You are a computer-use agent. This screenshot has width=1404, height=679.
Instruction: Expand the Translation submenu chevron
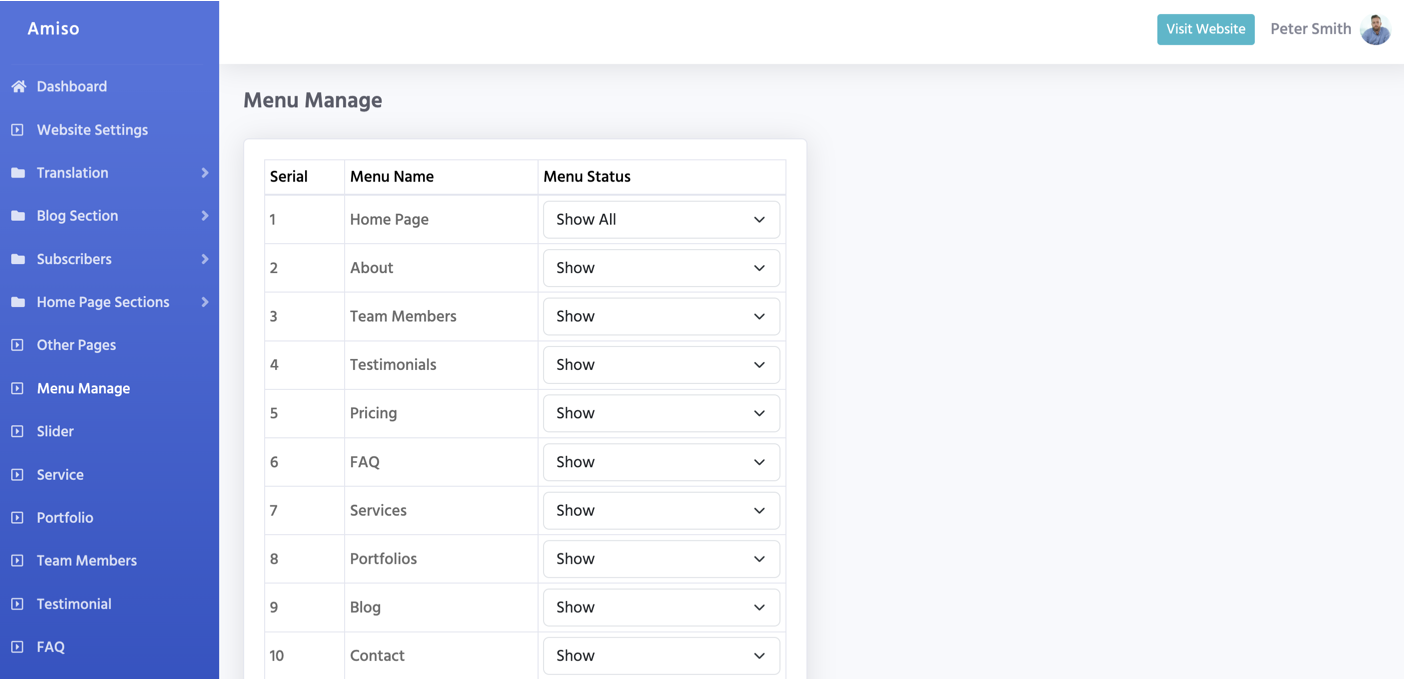pyautogui.click(x=204, y=173)
